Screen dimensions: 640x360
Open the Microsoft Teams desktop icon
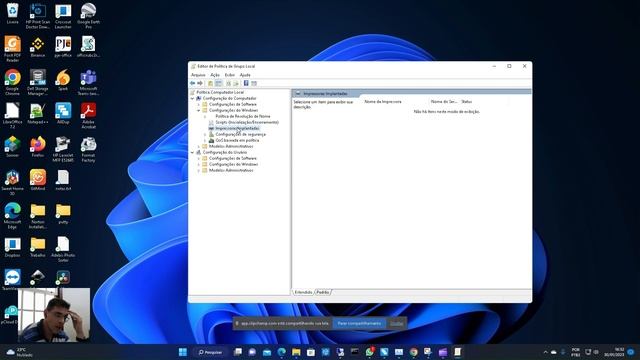pos(88,82)
